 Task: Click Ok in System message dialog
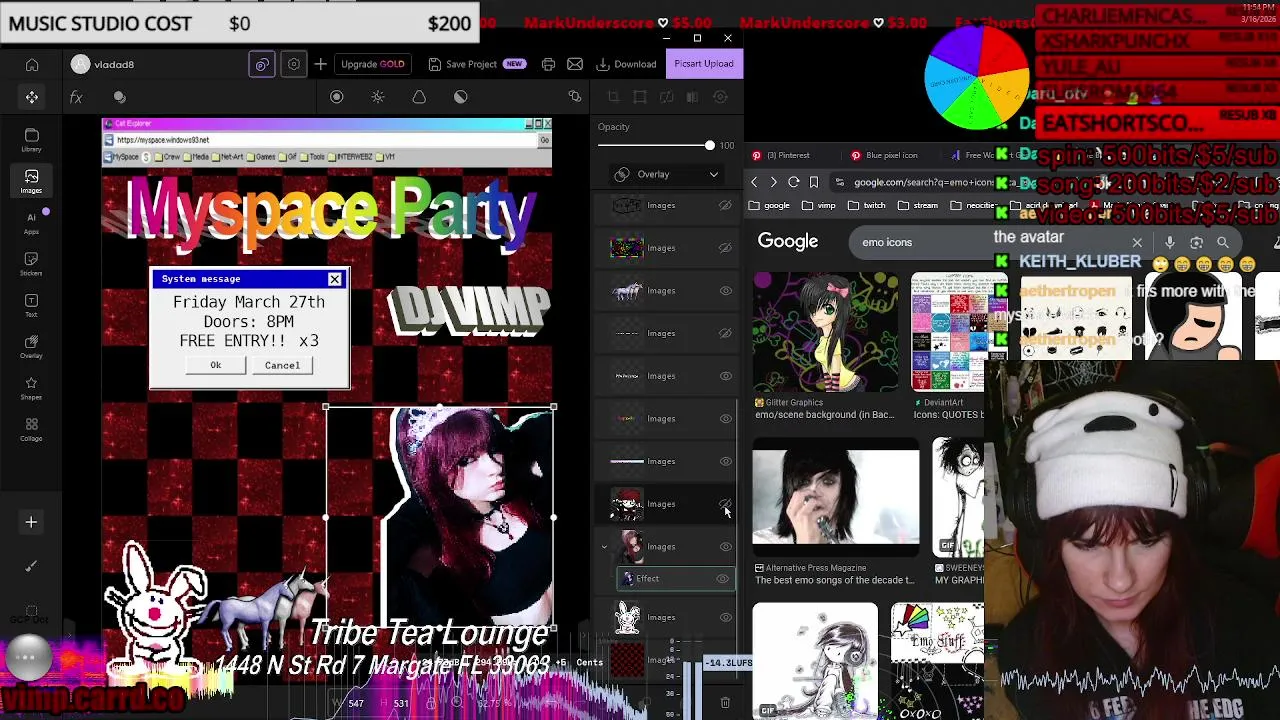point(215,365)
